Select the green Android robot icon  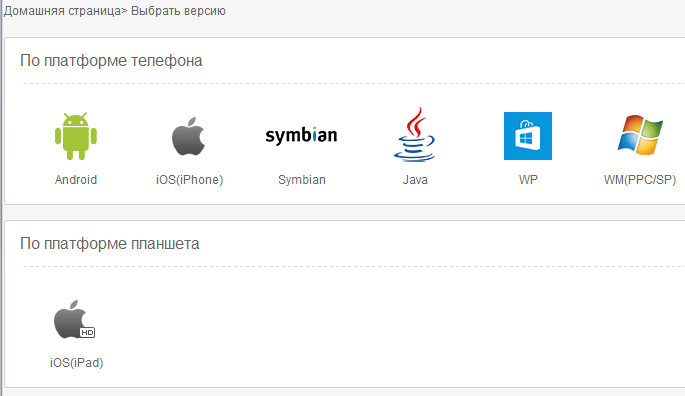(76, 136)
